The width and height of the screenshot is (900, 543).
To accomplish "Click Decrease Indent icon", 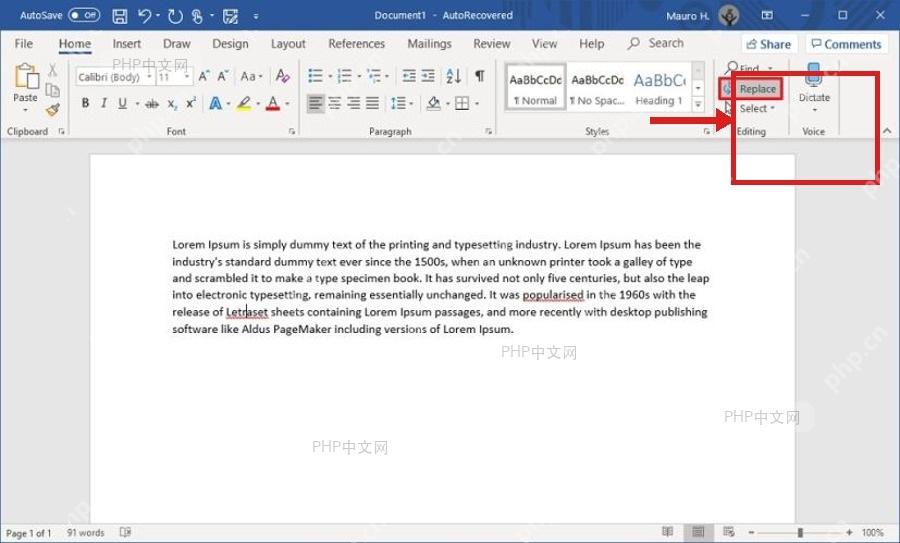I will point(409,76).
